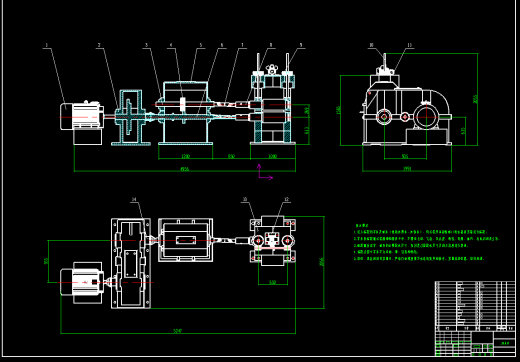Image resolution: width=520 pixels, height=362 pixels.
Task: Select part balloon number 1 above the motor
Action: tap(47, 45)
